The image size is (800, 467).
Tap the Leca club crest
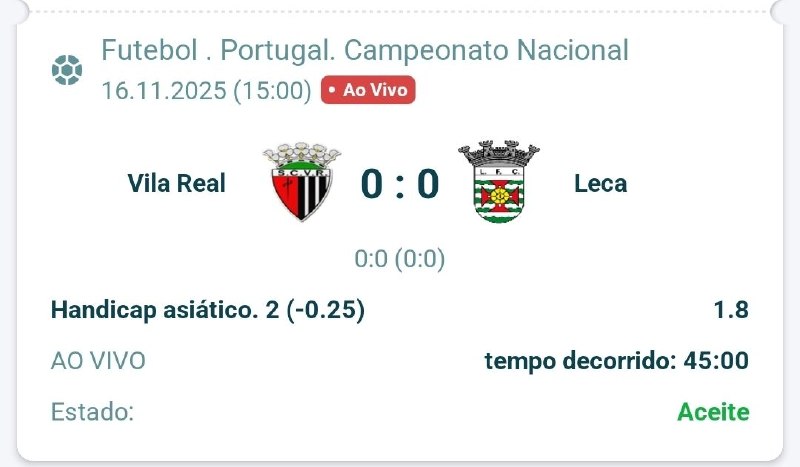point(498,182)
